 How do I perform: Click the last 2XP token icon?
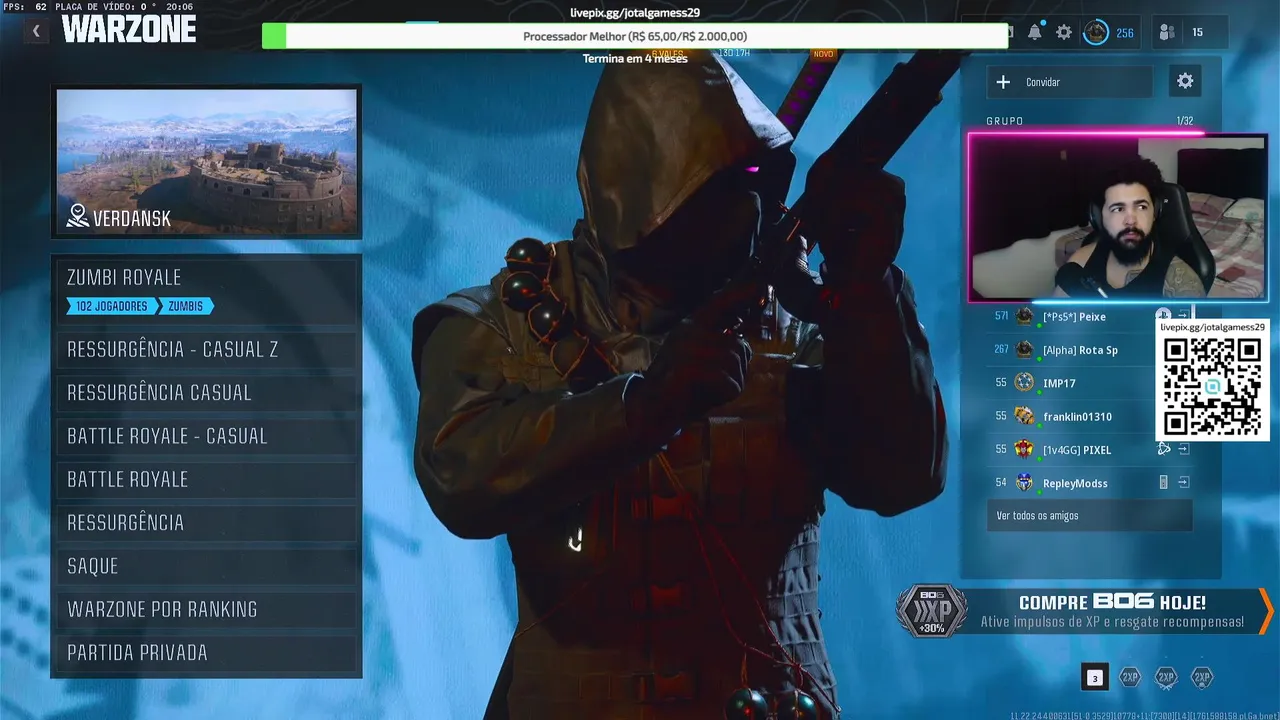1202,677
